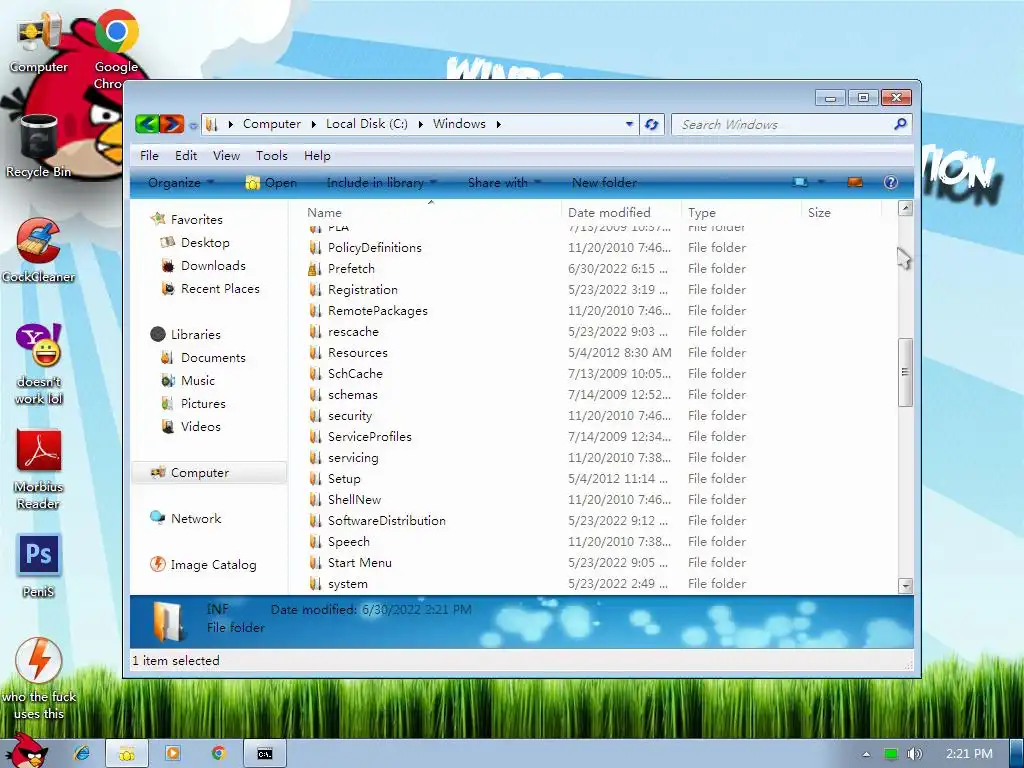Open the File menu
This screenshot has height=768, width=1024.
point(149,155)
